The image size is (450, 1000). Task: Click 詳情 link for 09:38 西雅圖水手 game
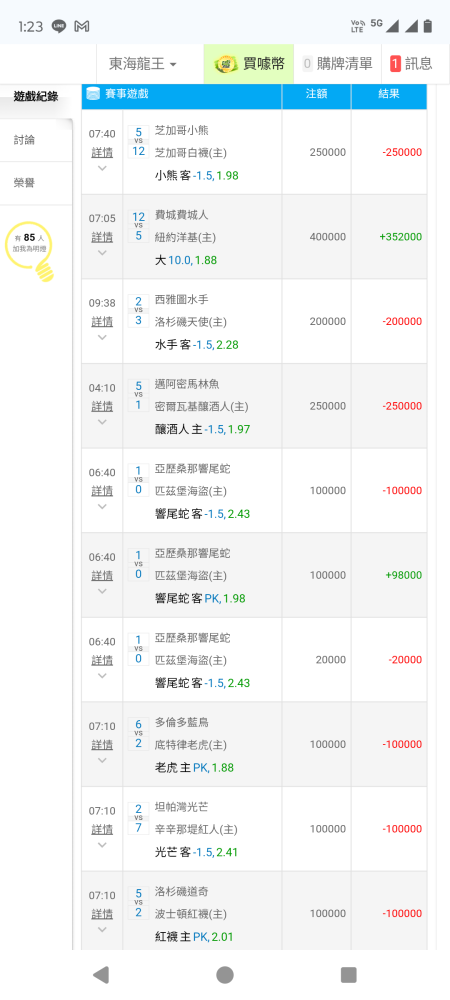pos(102,321)
